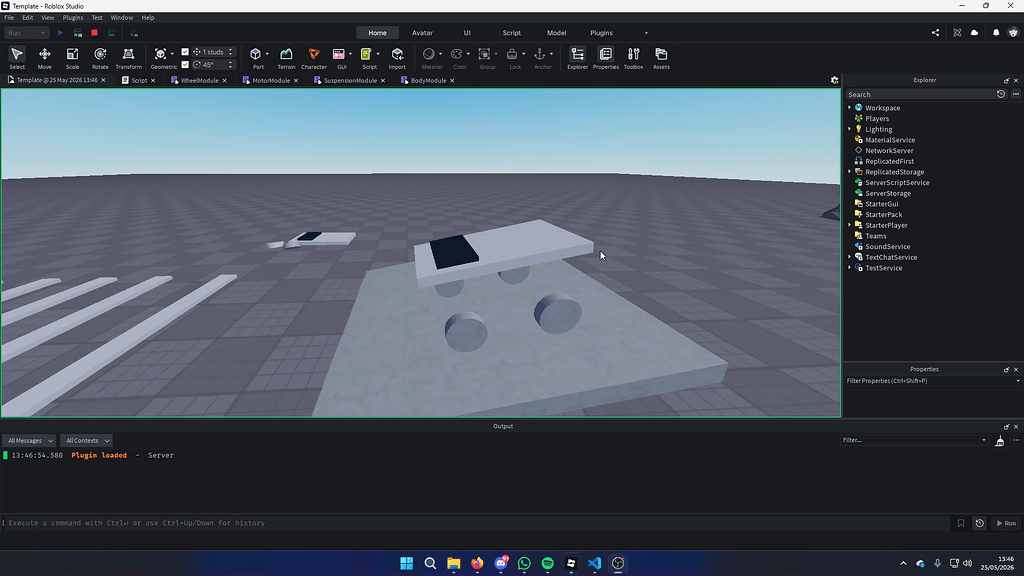Expand the ReplicatedStorage node
Viewport: 1024px width, 576px height.
850,172
